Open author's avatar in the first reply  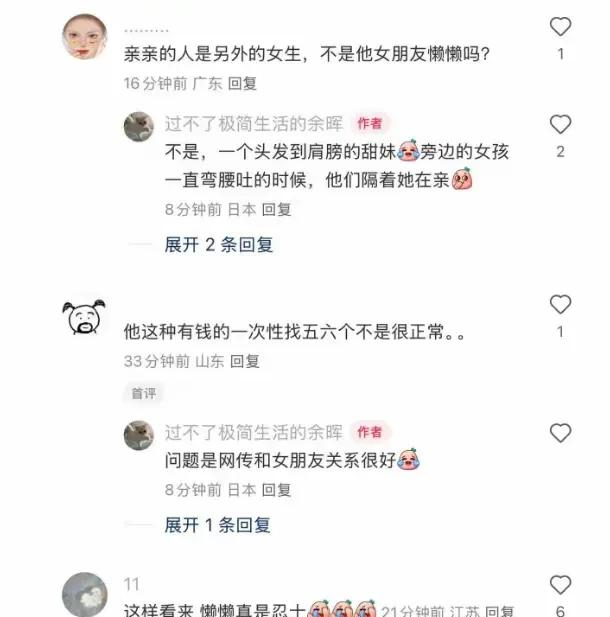pyautogui.click(x=139, y=127)
